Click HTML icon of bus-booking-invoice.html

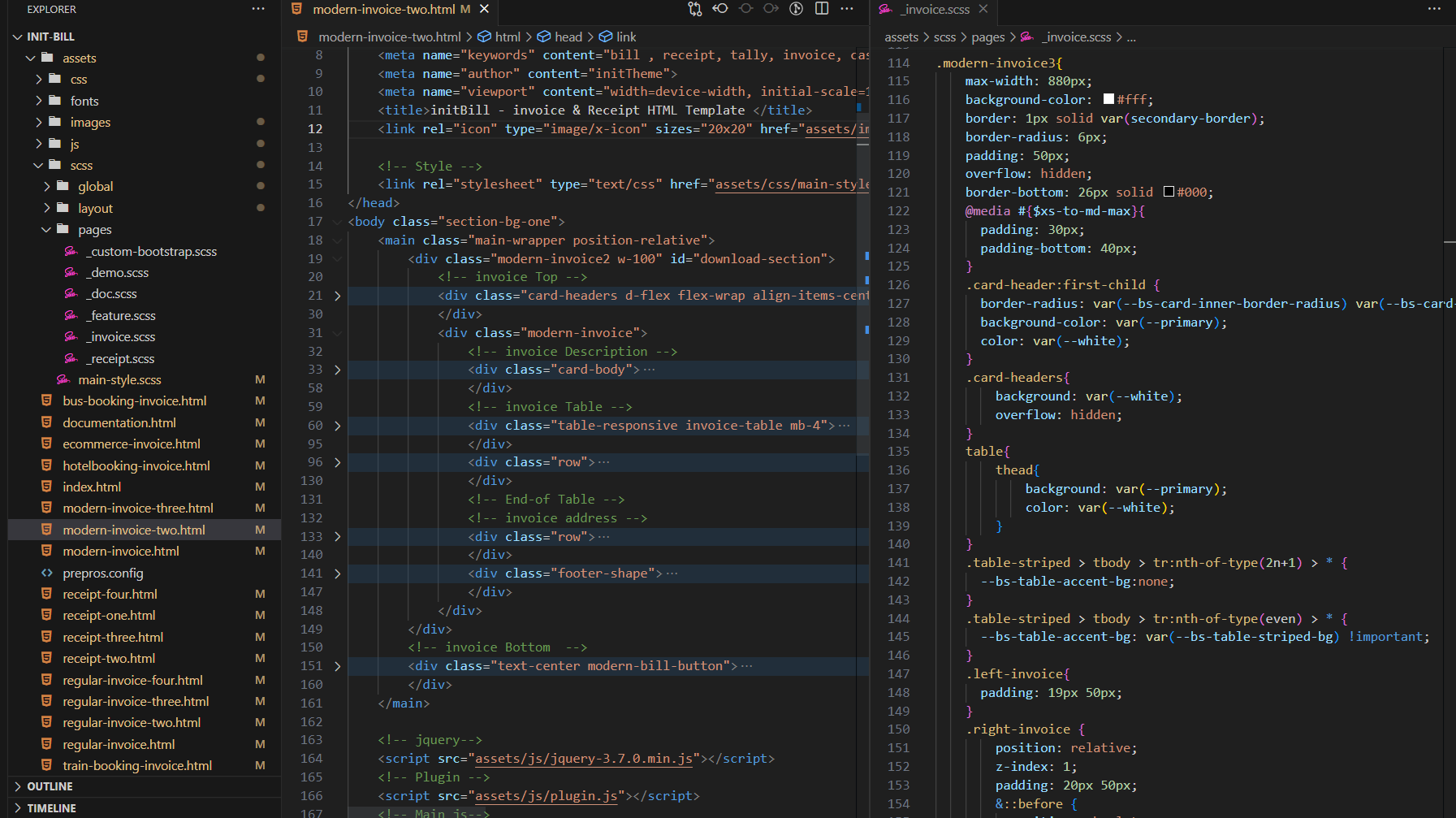click(47, 400)
